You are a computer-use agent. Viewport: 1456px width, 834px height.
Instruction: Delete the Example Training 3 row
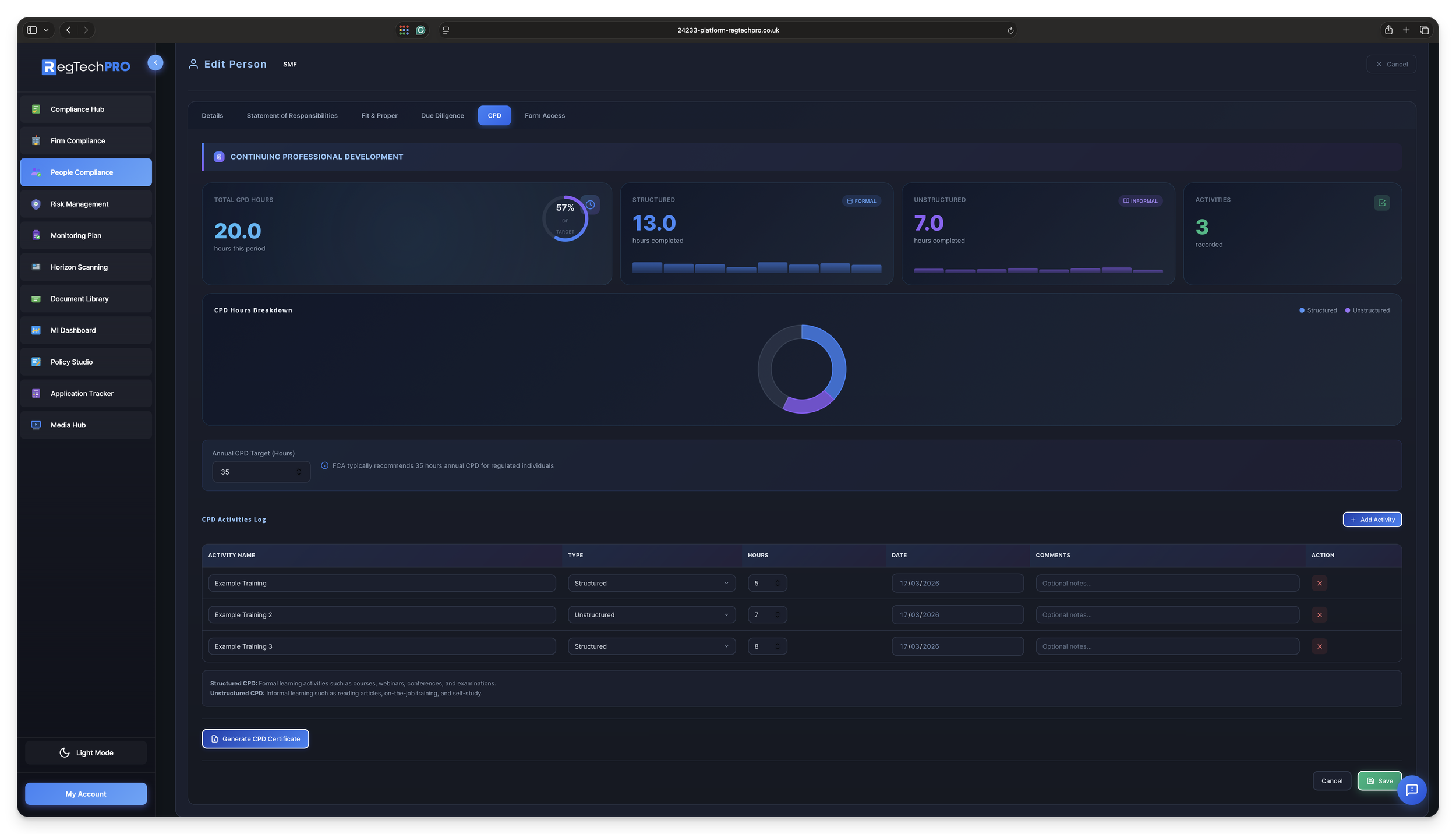1320,646
